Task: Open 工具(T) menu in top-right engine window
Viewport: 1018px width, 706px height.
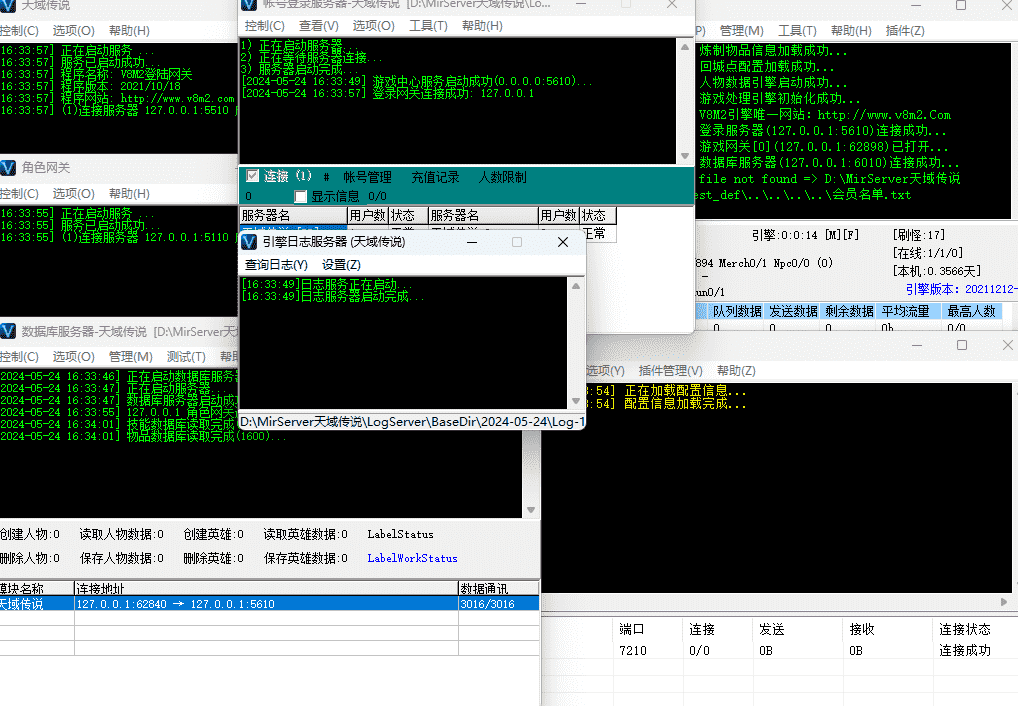Action: point(797,31)
